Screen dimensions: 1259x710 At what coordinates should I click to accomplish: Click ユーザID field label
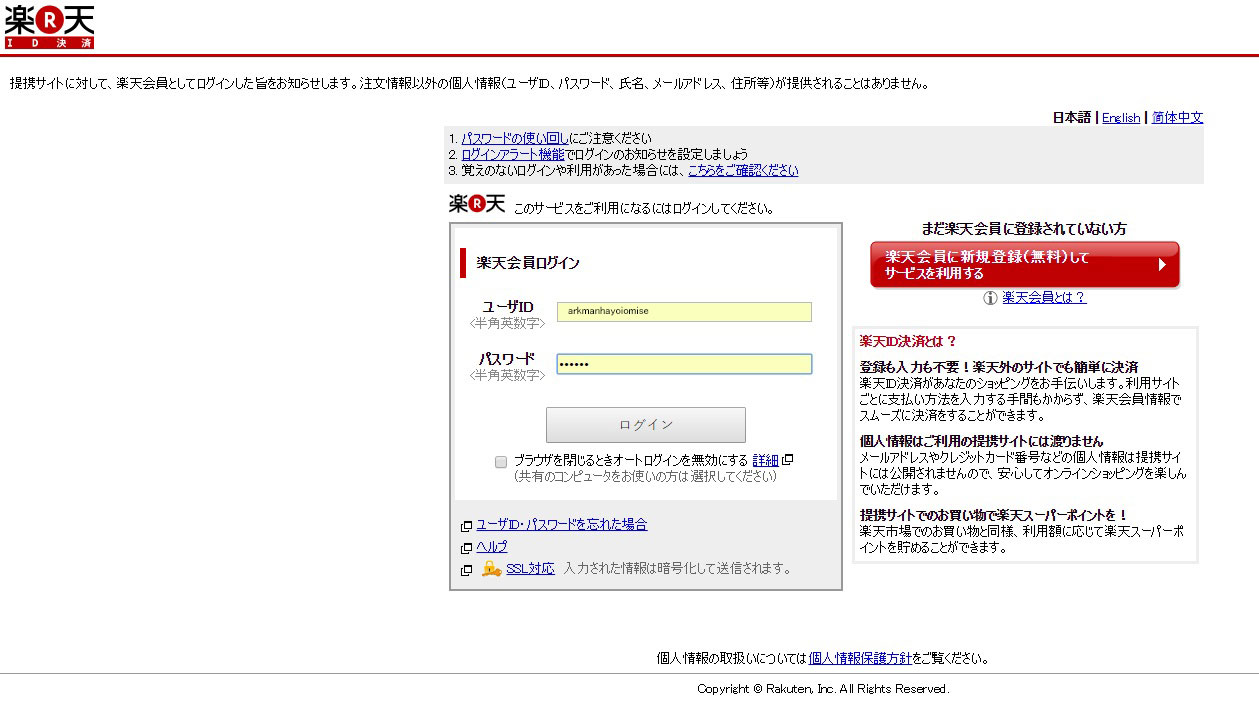coord(508,306)
